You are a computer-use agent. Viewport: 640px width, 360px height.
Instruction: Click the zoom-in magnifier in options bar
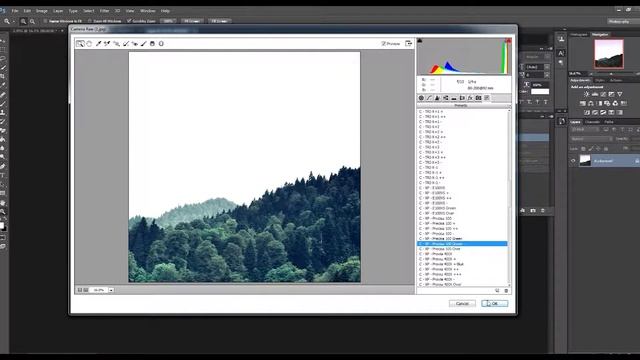click(23, 21)
